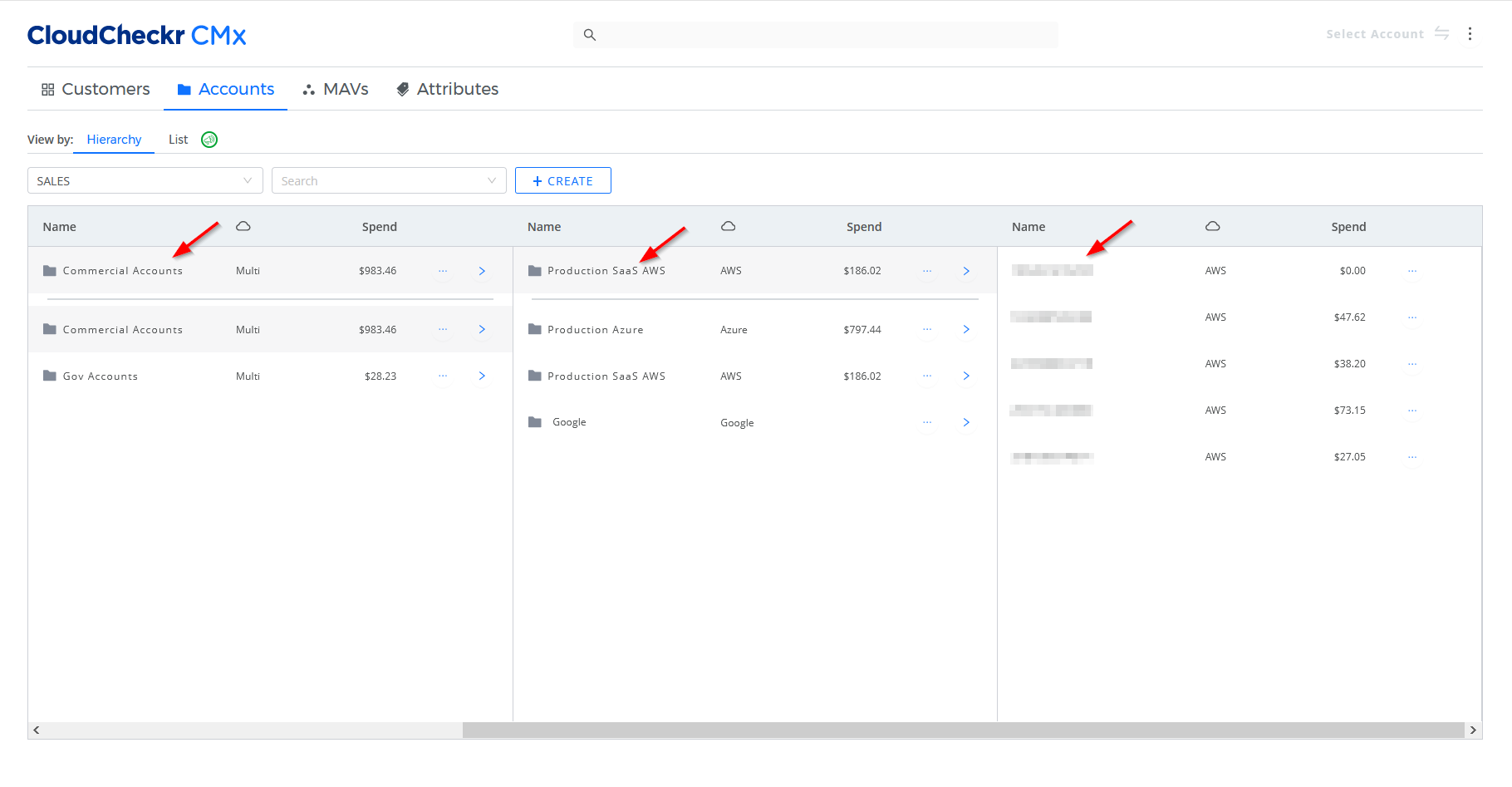
Task: Click the CREATE button
Action: coord(563,180)
